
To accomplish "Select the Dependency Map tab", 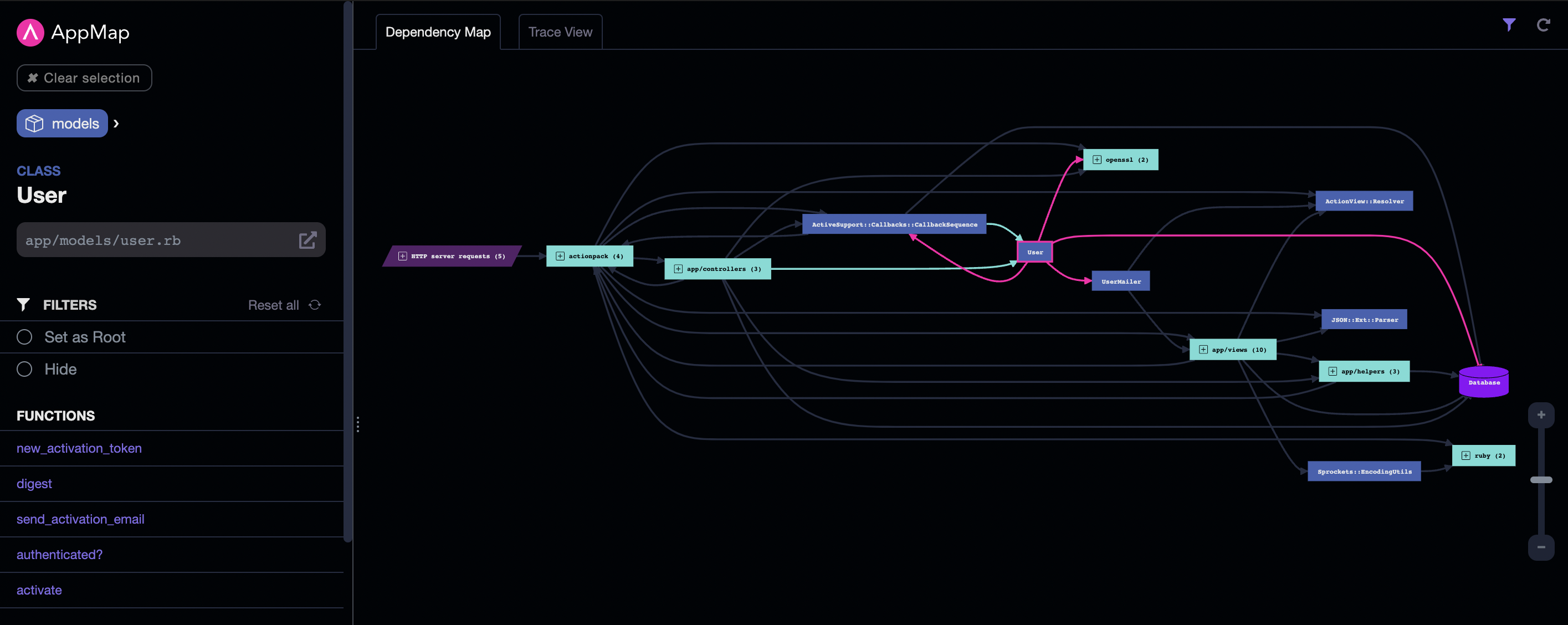I will tap(438, 32).
